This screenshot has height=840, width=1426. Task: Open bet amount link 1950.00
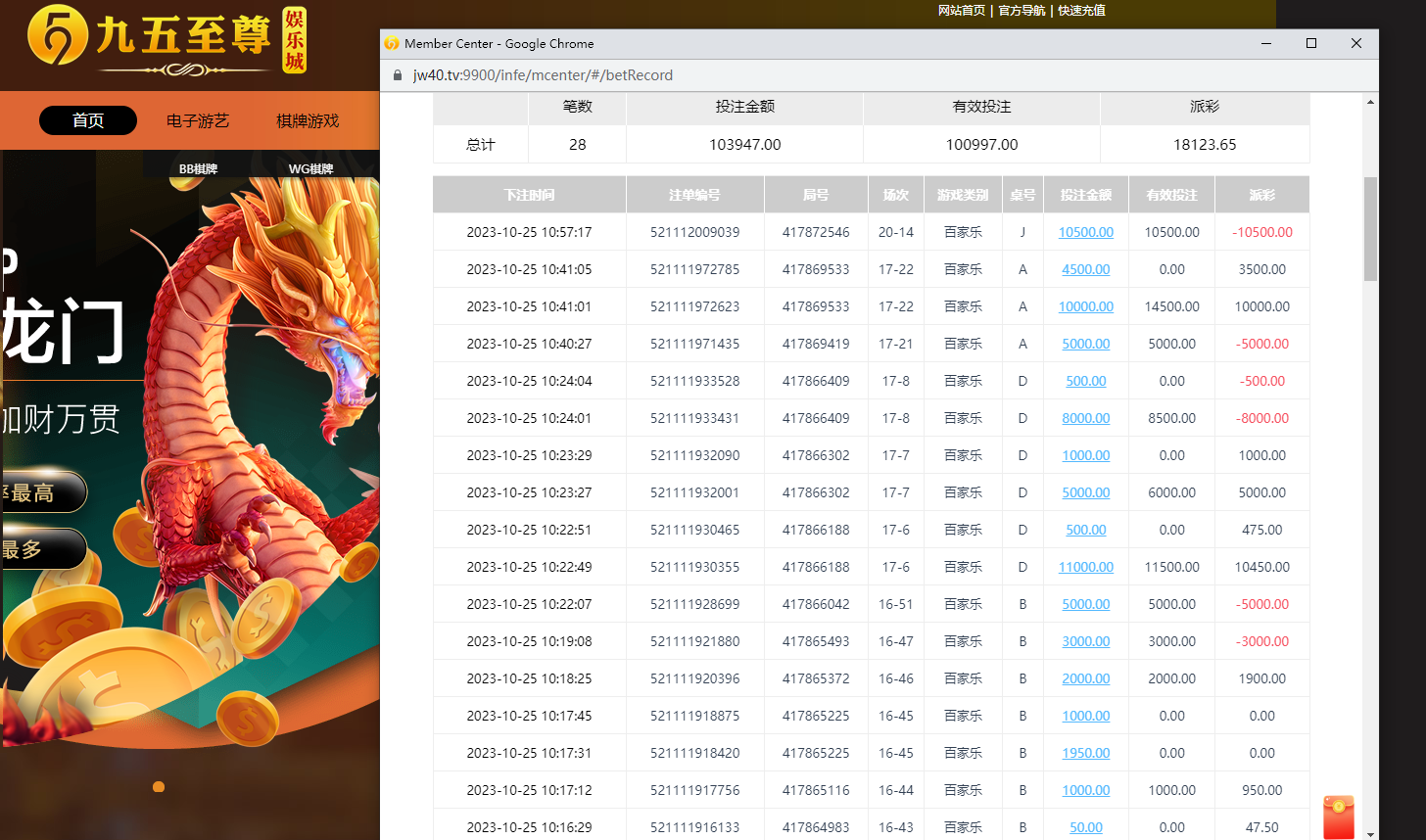coord(1086,753)
